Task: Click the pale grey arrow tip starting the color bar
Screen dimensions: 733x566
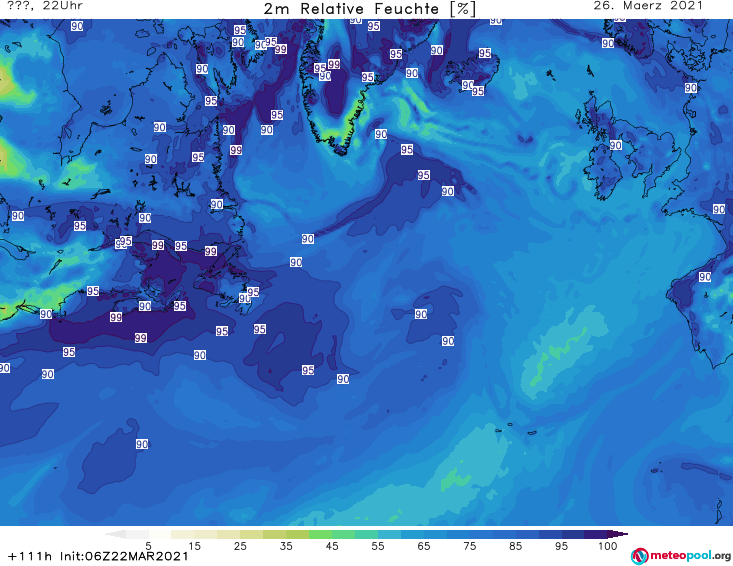Action: tap(115, 534)
